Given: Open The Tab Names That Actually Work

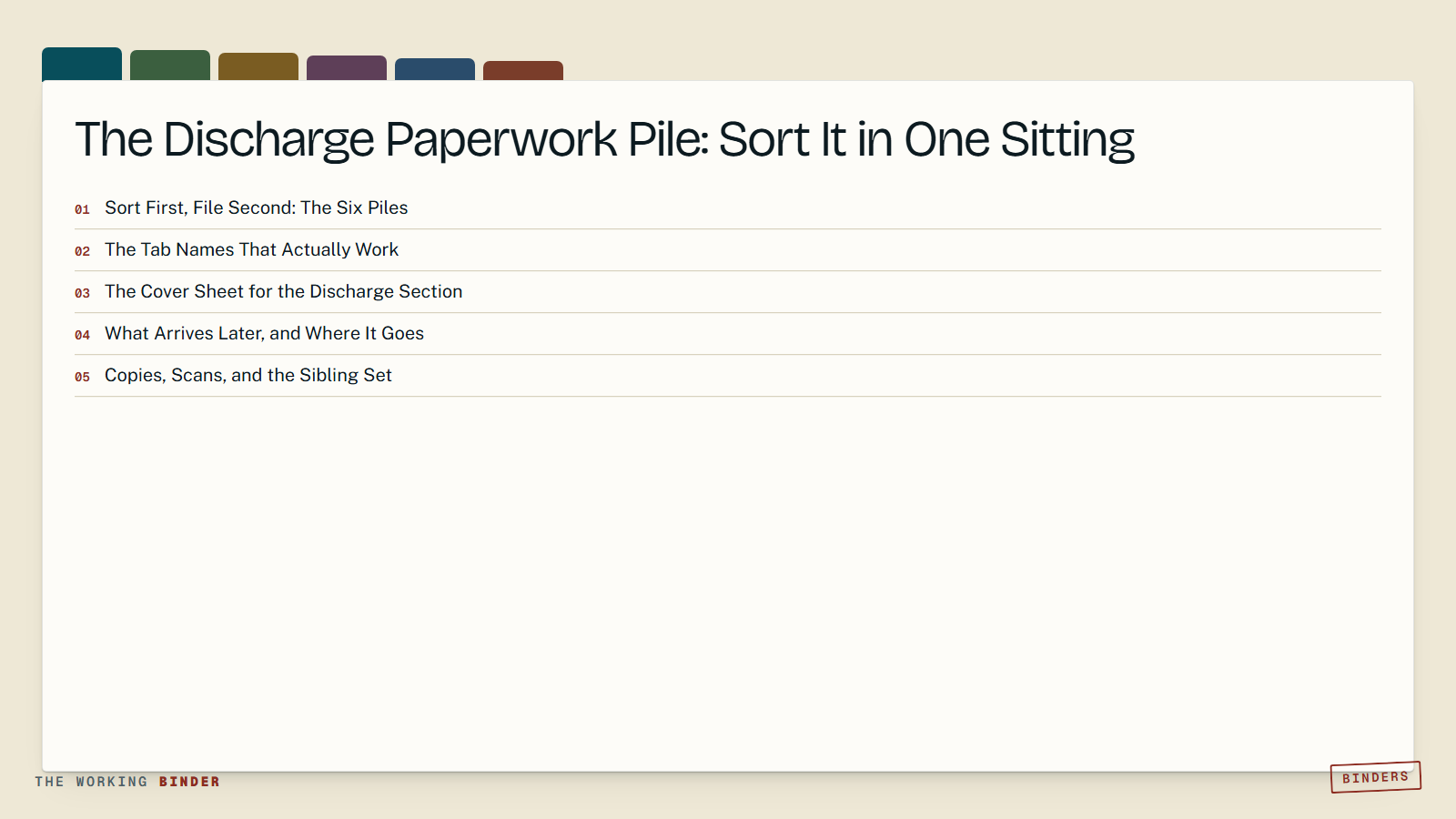Looking at the screenshot, I should (728, 250).
